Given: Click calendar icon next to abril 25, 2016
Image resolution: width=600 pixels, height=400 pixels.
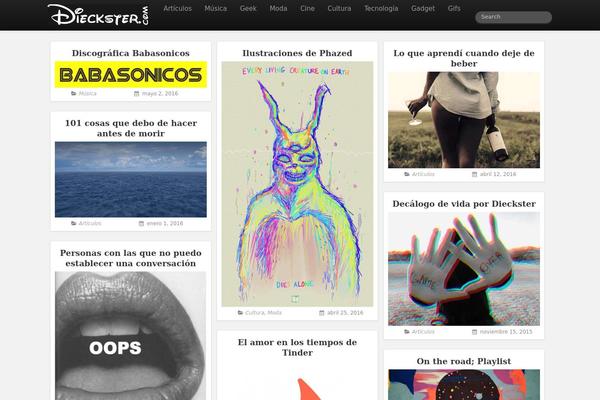Looking at the screenshot, I should pos(322,313).
